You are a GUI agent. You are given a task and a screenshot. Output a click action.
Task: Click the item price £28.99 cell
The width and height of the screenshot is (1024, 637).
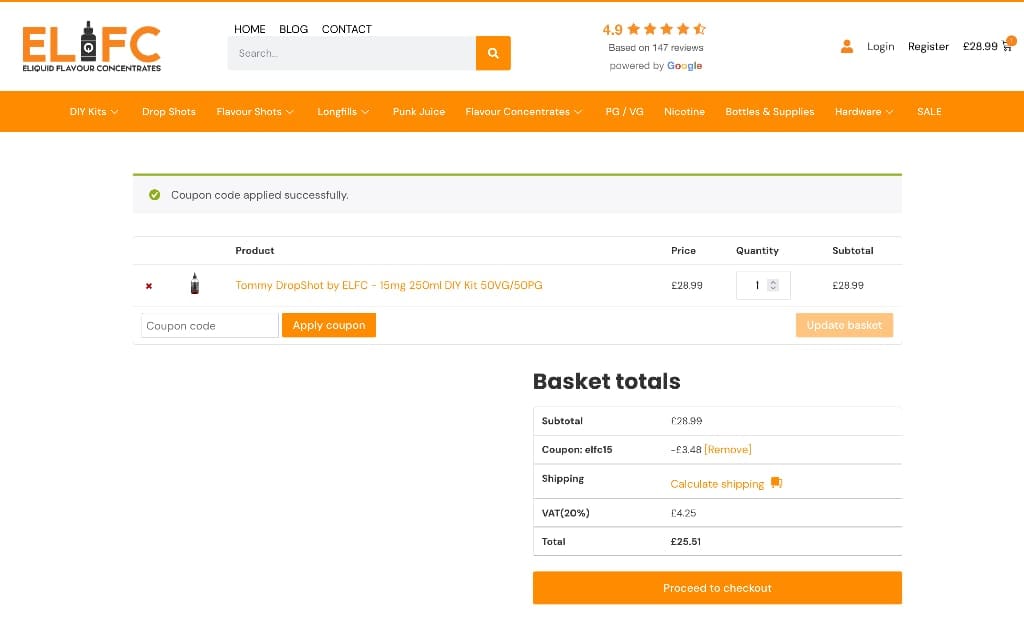tap(686, 286)
